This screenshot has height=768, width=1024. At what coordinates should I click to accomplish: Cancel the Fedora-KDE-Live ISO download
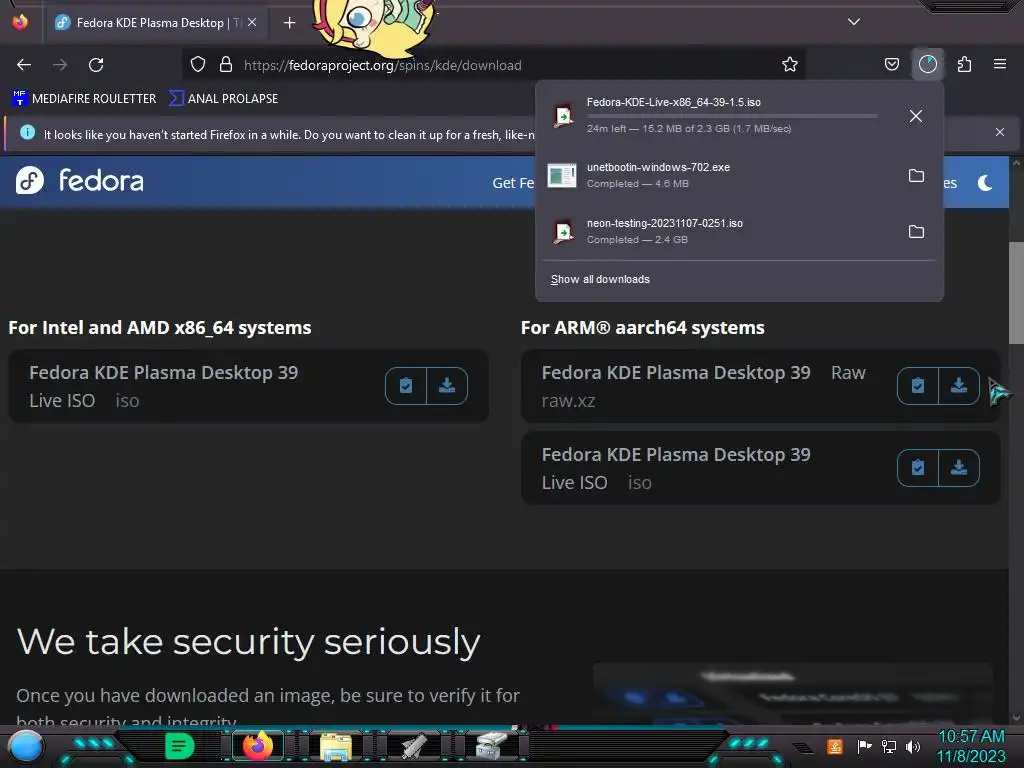click(916, 116)
